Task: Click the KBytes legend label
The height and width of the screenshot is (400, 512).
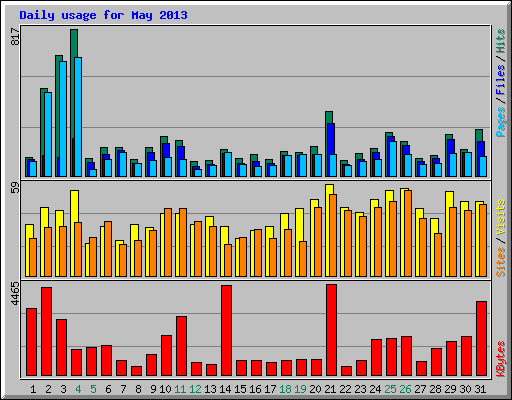Action: tap(501, 359)
